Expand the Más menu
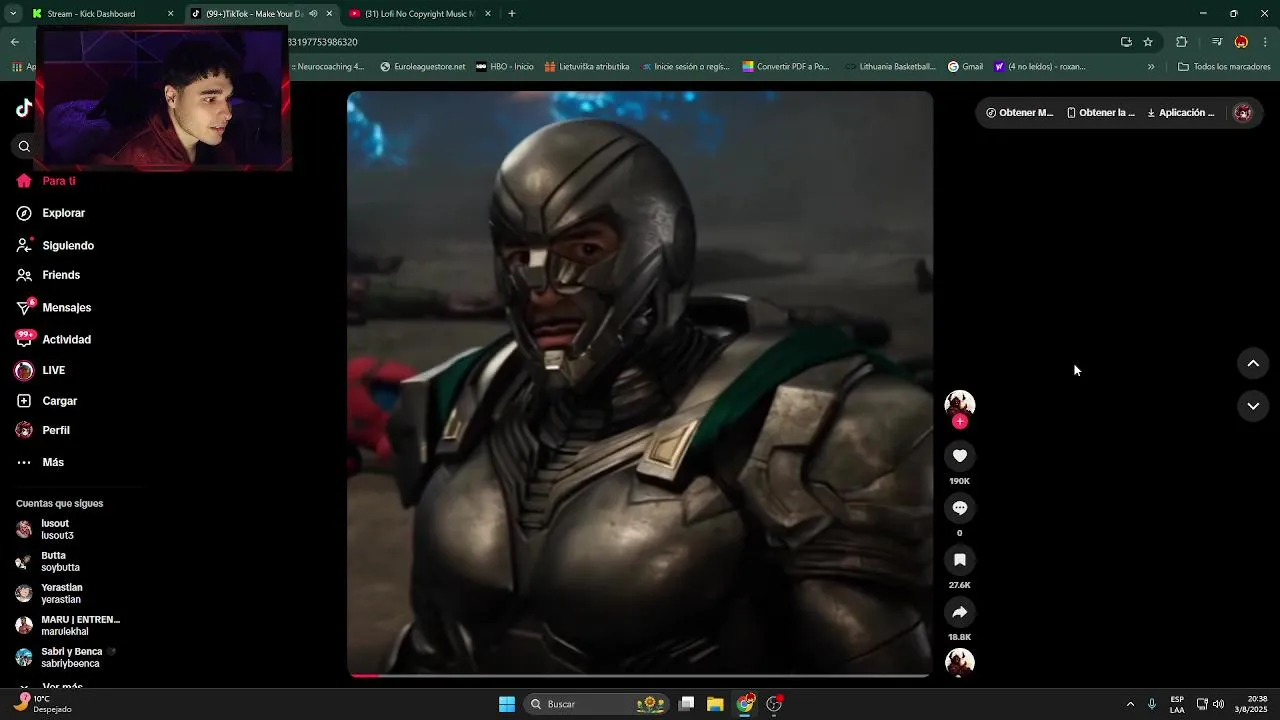 tap(40, 462)
